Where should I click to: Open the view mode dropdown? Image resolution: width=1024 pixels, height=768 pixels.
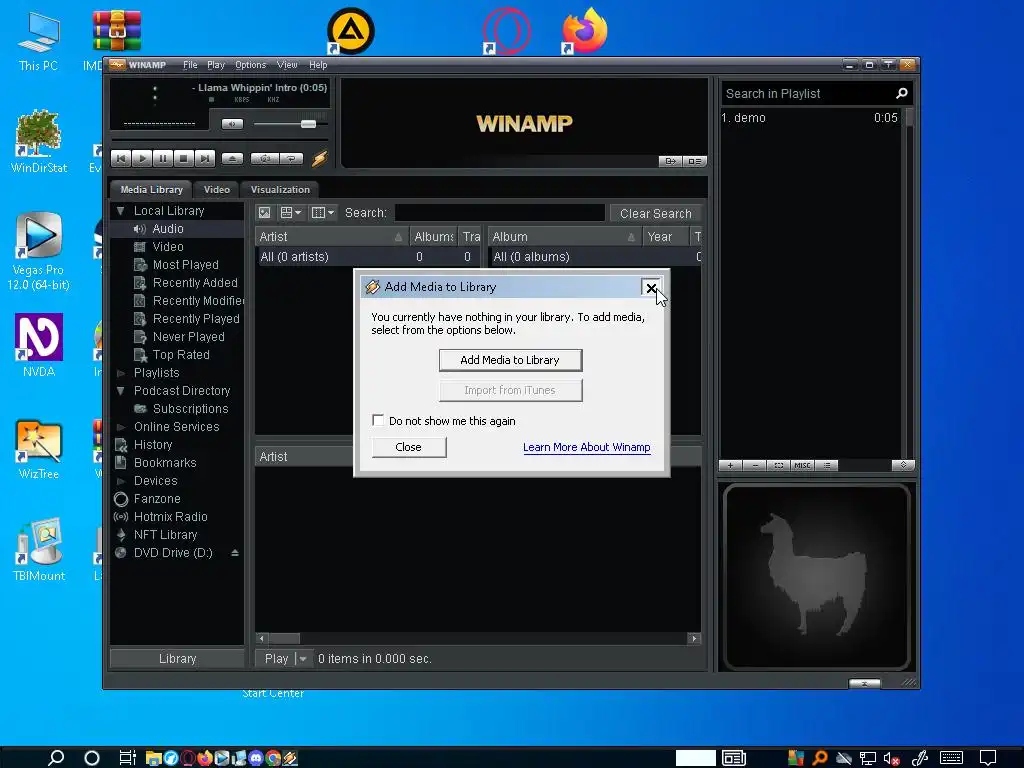click(291, 212)
